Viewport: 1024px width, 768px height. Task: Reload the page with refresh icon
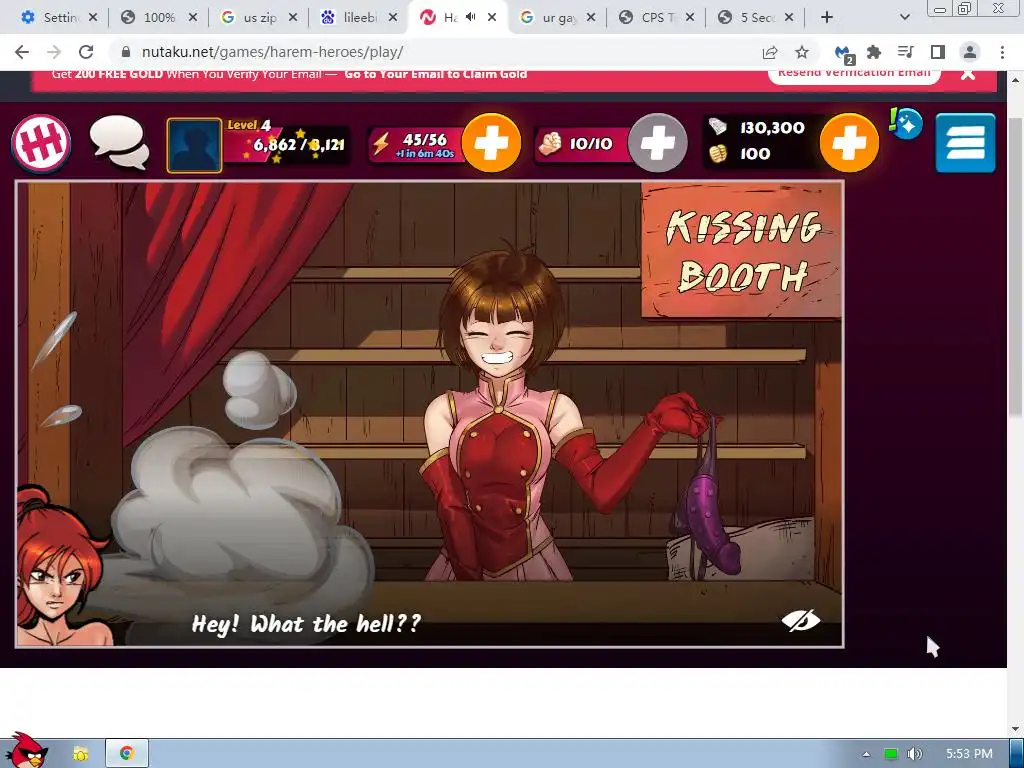coord(86,52)
